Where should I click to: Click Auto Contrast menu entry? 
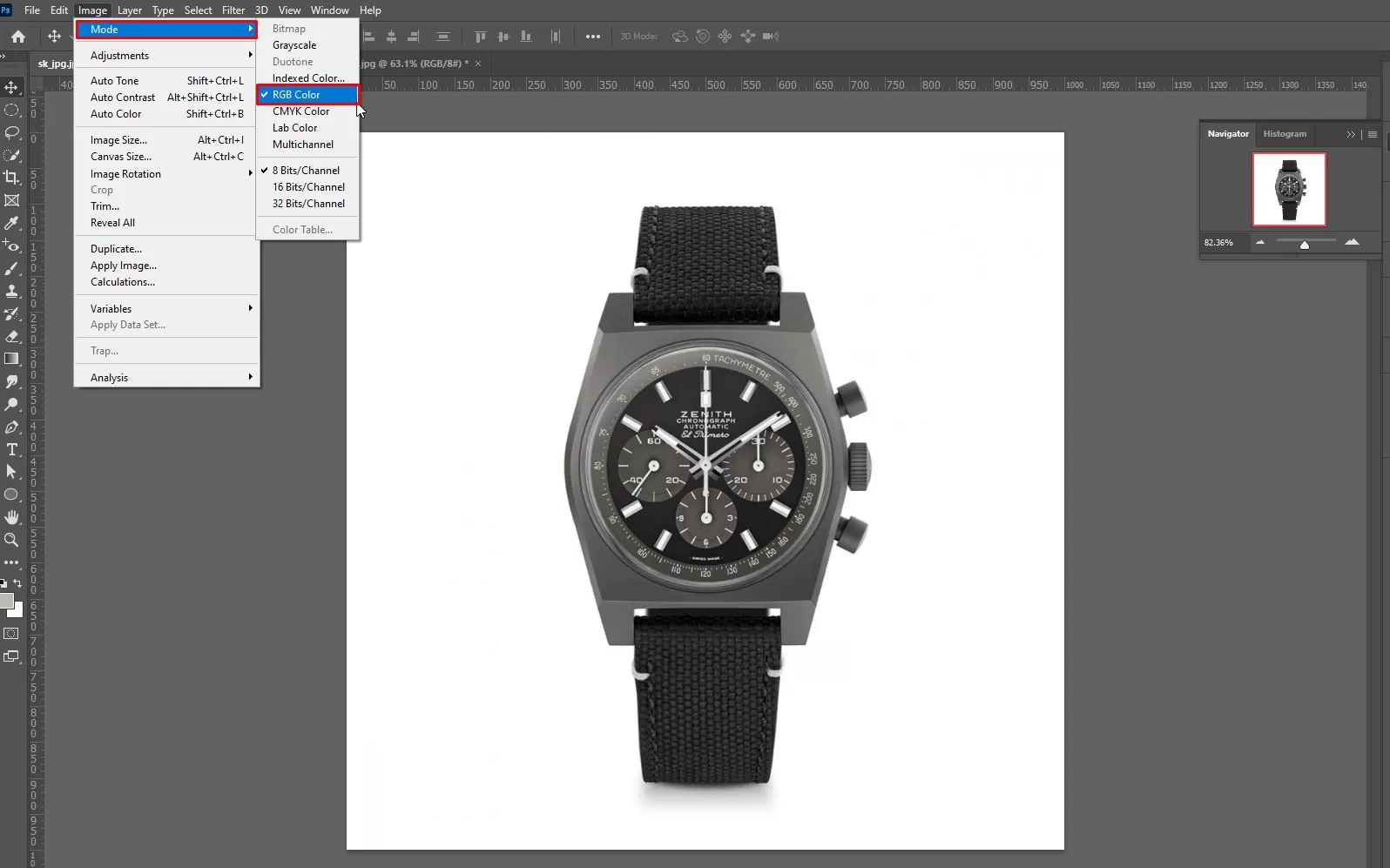click(166, 98)
